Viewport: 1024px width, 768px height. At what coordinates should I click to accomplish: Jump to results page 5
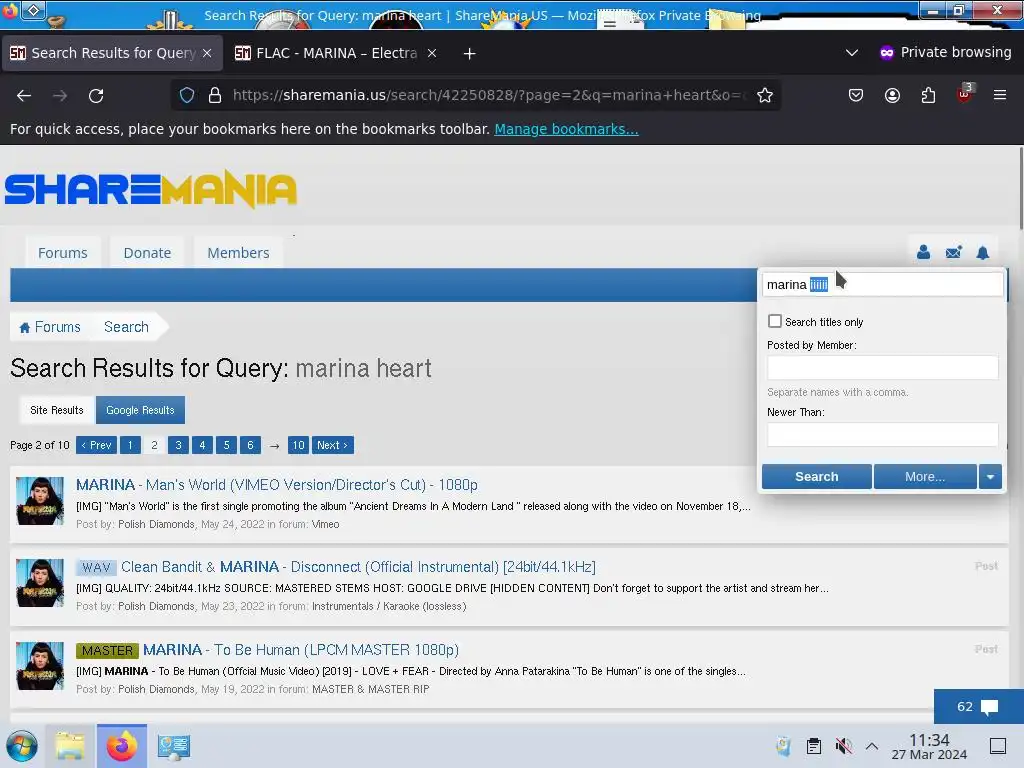point(227,445)
